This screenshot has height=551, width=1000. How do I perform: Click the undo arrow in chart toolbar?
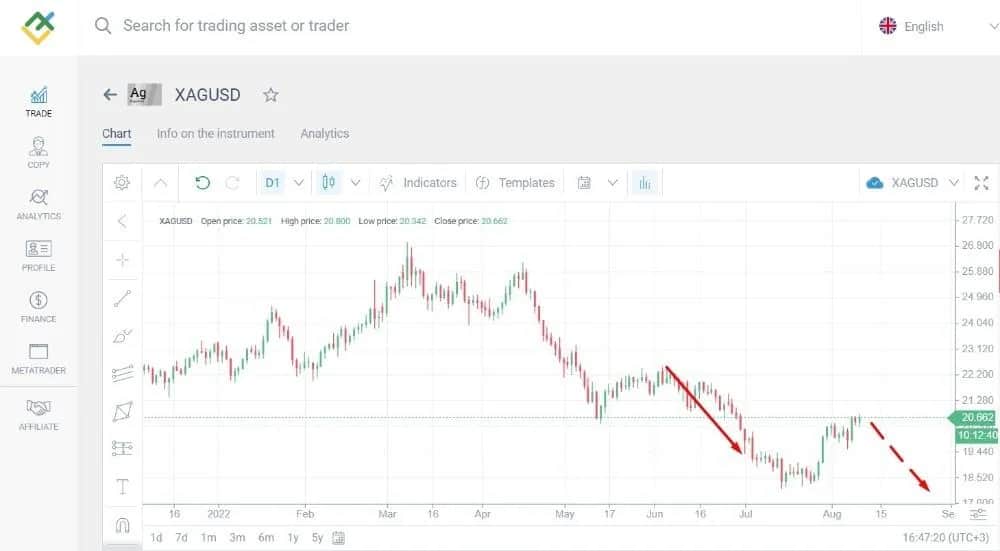(x=203, y=183)
